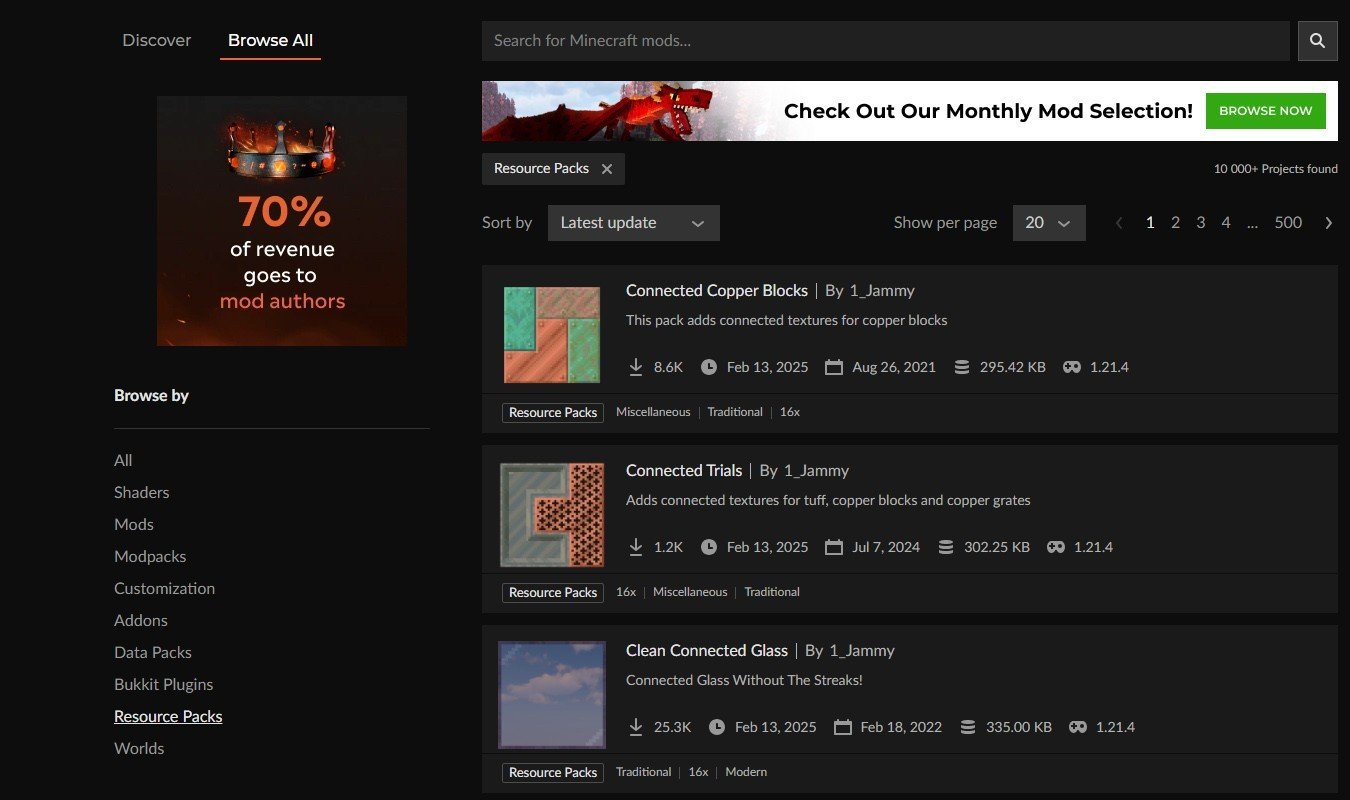Click file size icon on Connected Trials
This screenshot has height=800, width=1350.
point(944,547)
